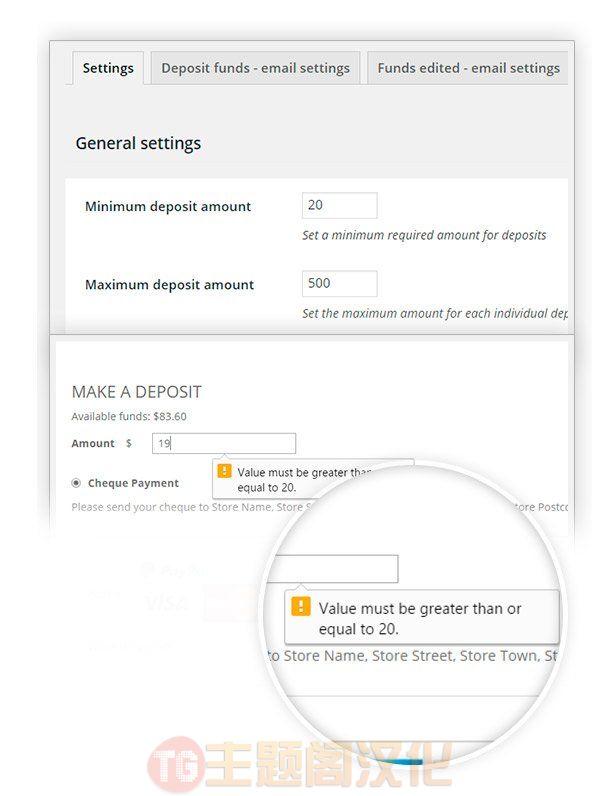Click magnified 'Value must be greater than or' message
This screenshot has height=796, width=600.
pos(420,608)
